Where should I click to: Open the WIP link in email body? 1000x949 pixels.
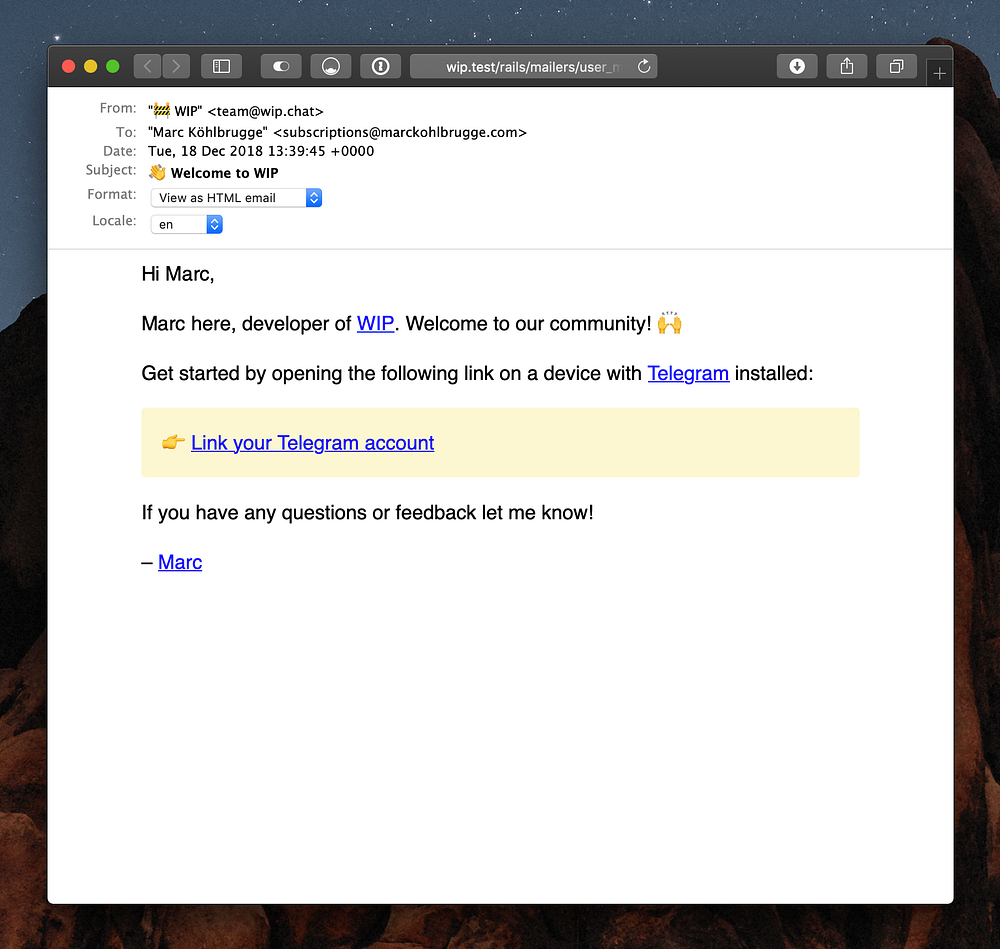[375, 323]
